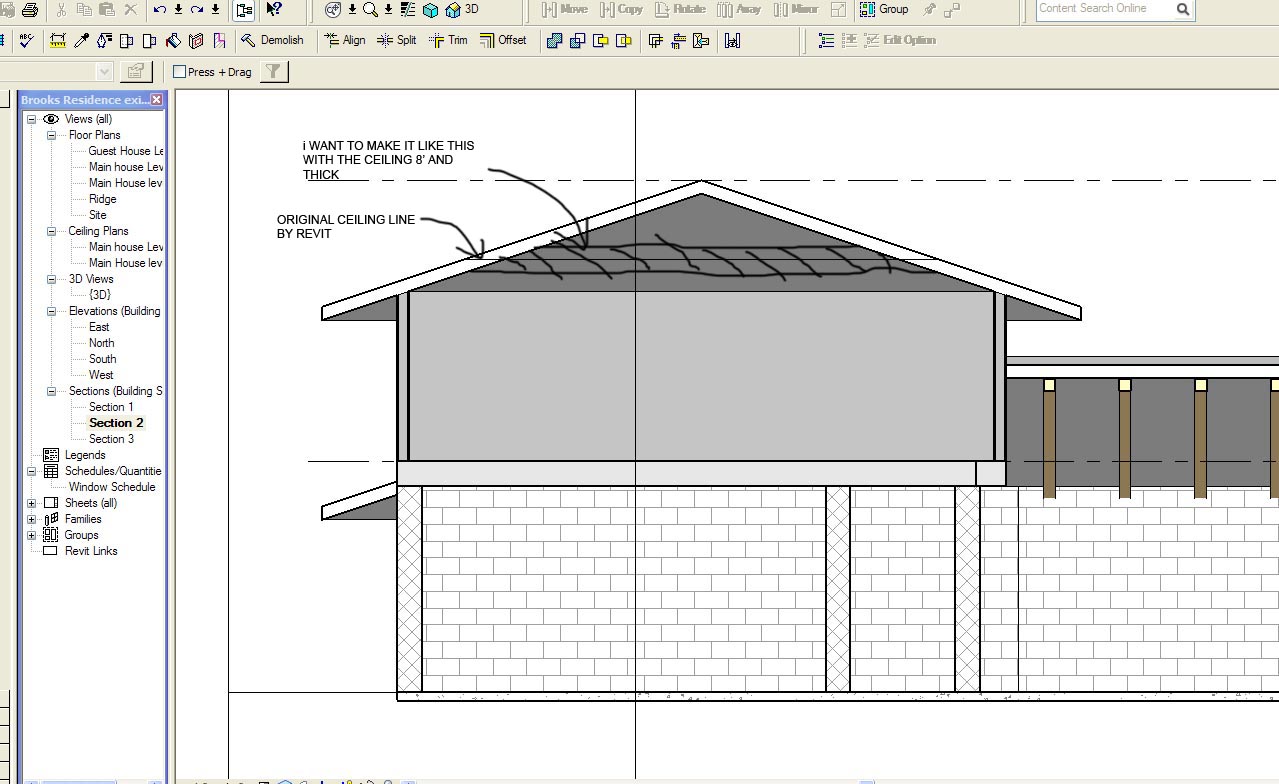Select the Offset tool
The image size is (1279, 784).
(x=503, y=40)
